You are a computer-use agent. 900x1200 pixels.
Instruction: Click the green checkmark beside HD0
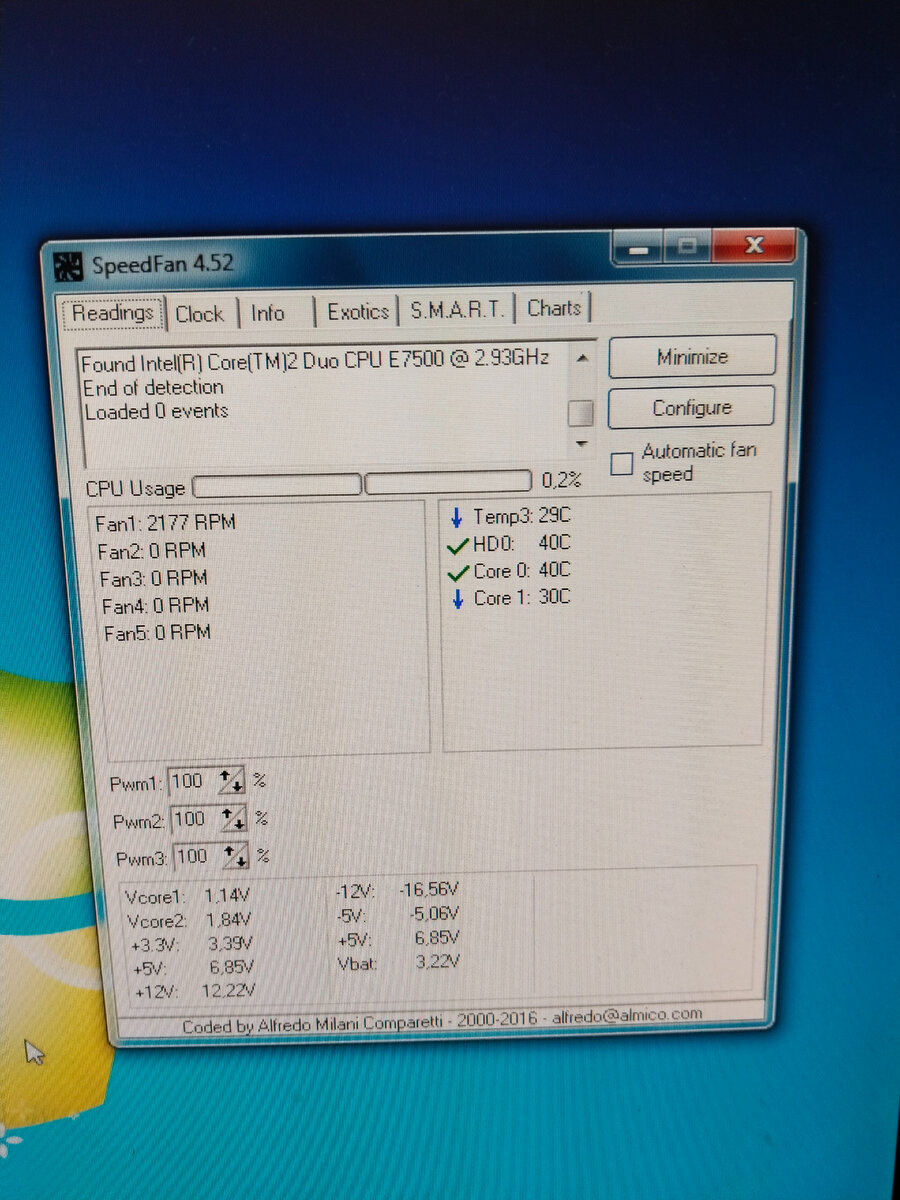tap(458, 545)
